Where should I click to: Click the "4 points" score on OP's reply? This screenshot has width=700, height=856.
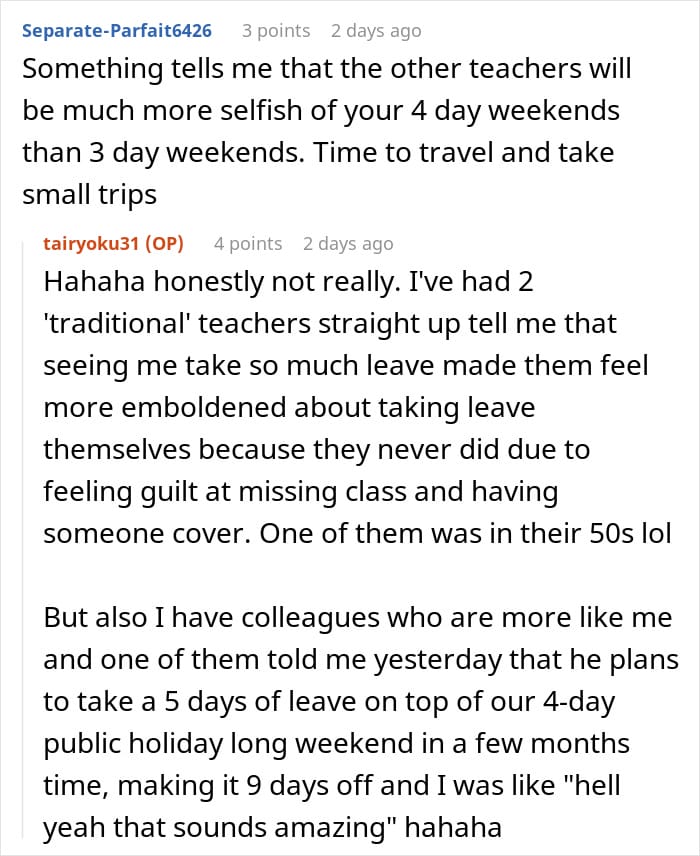pos(248,243)
